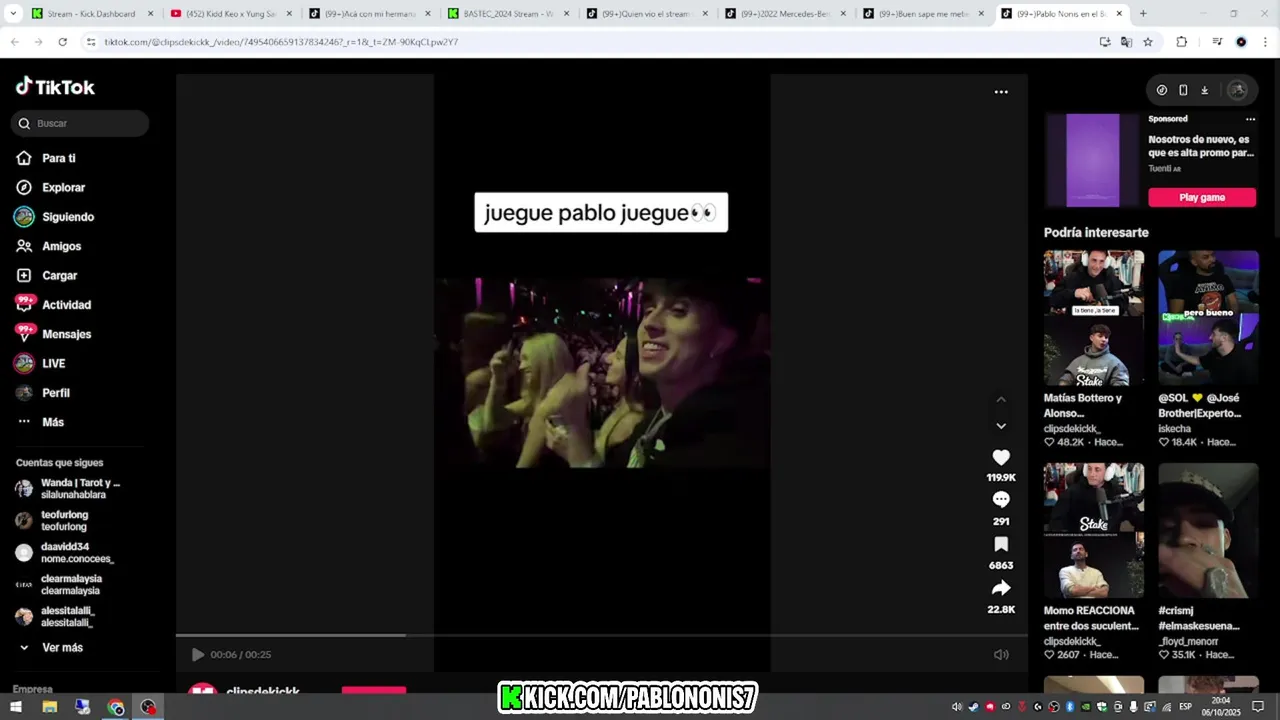Click Chrome icon in taskbar
The image size is (1280, 720).
(x=116, y=707)
